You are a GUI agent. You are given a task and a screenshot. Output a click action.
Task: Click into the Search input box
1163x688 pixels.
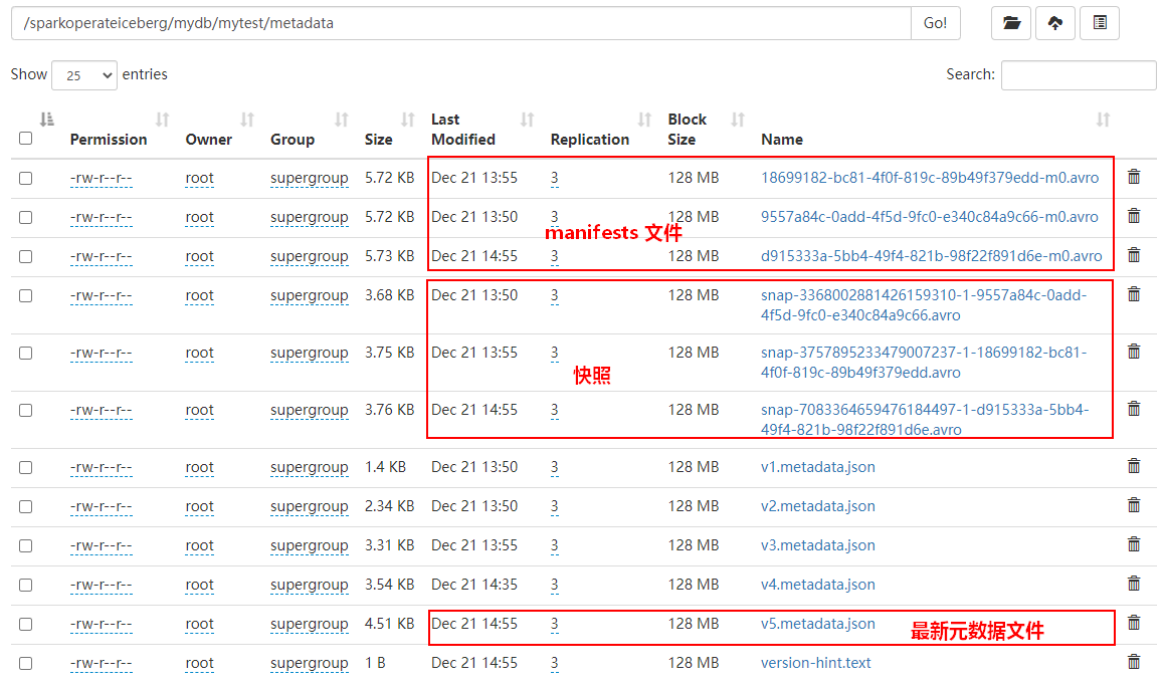[x=1078, y=75]
